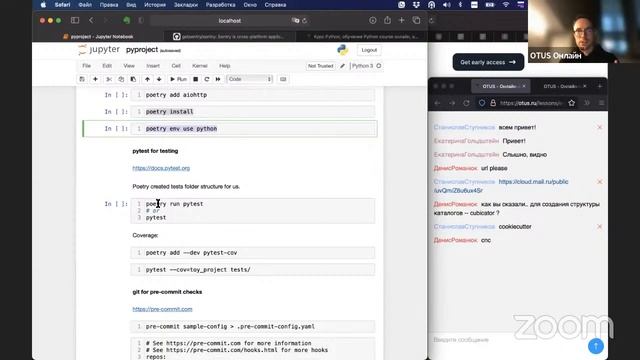The image size is (640, 360).
Task: Open the command palette keyboard icon
Action: tap(283, 79)
